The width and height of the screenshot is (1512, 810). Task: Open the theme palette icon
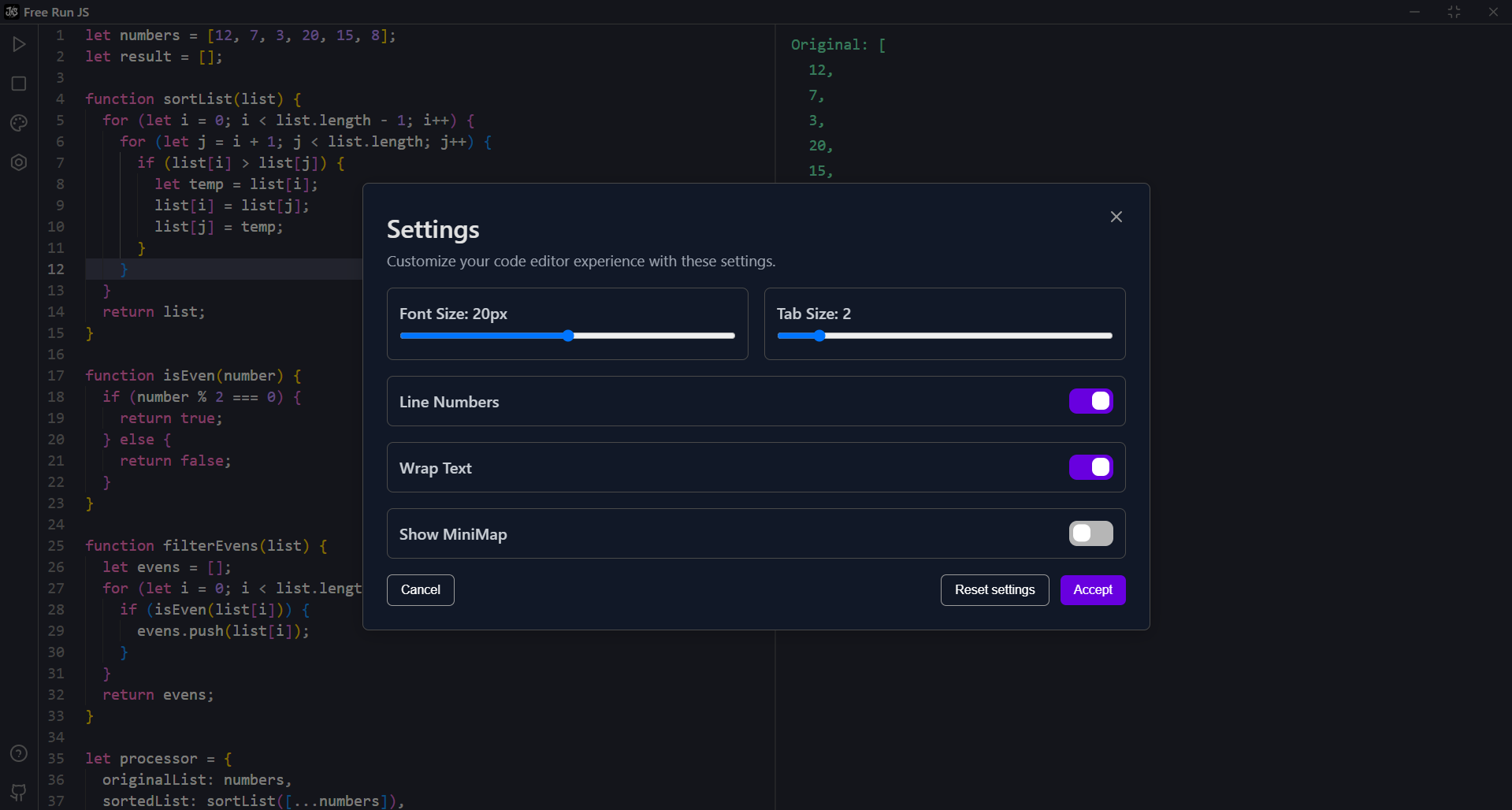click(x=19, y=123)
